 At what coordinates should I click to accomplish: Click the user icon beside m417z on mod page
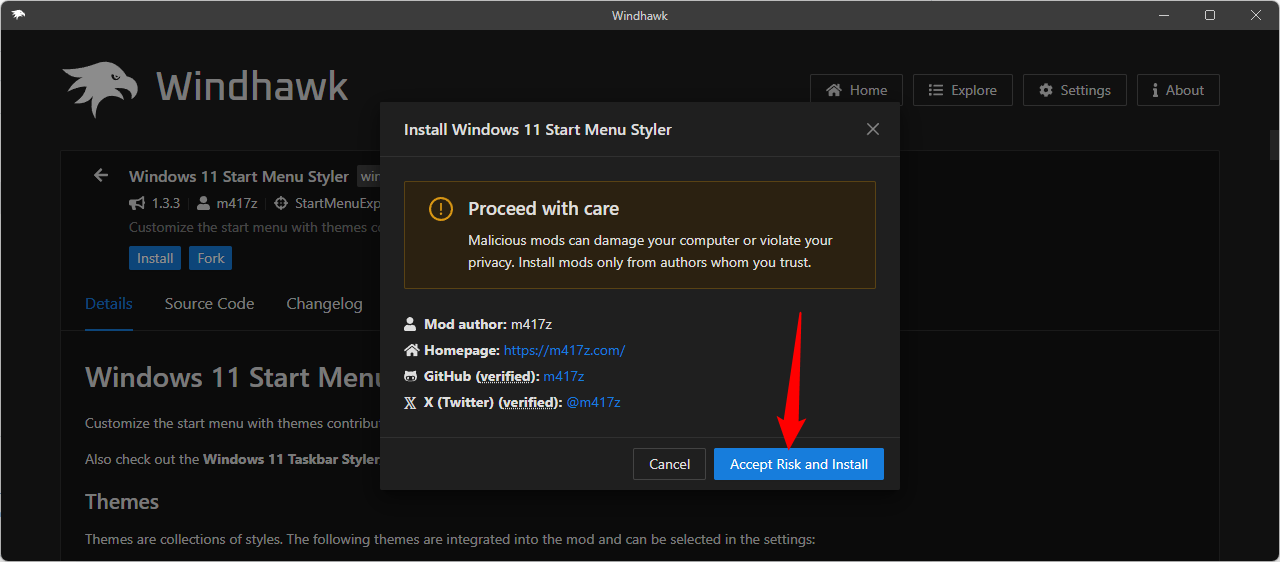point(203,203)
